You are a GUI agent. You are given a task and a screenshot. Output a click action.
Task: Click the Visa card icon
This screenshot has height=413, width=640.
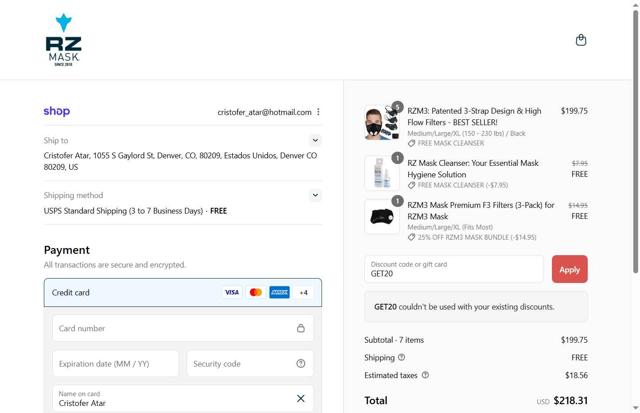(232, 292)
